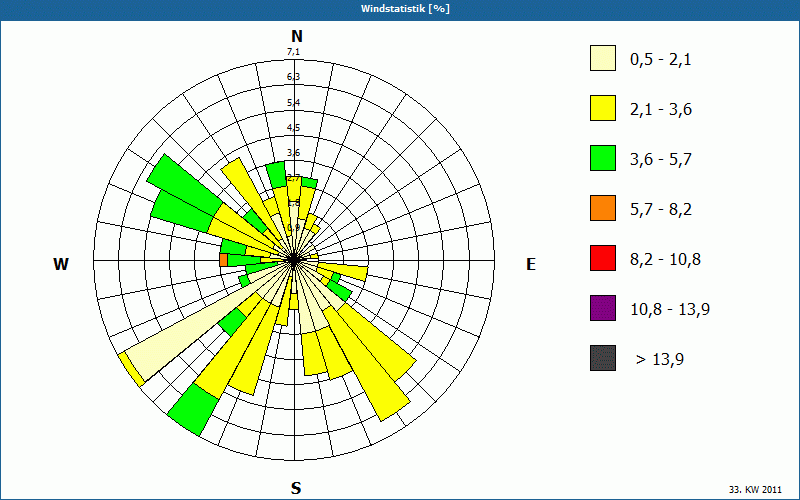800x500 pixels.
Task: Click the W compass label
Action: 61,264
